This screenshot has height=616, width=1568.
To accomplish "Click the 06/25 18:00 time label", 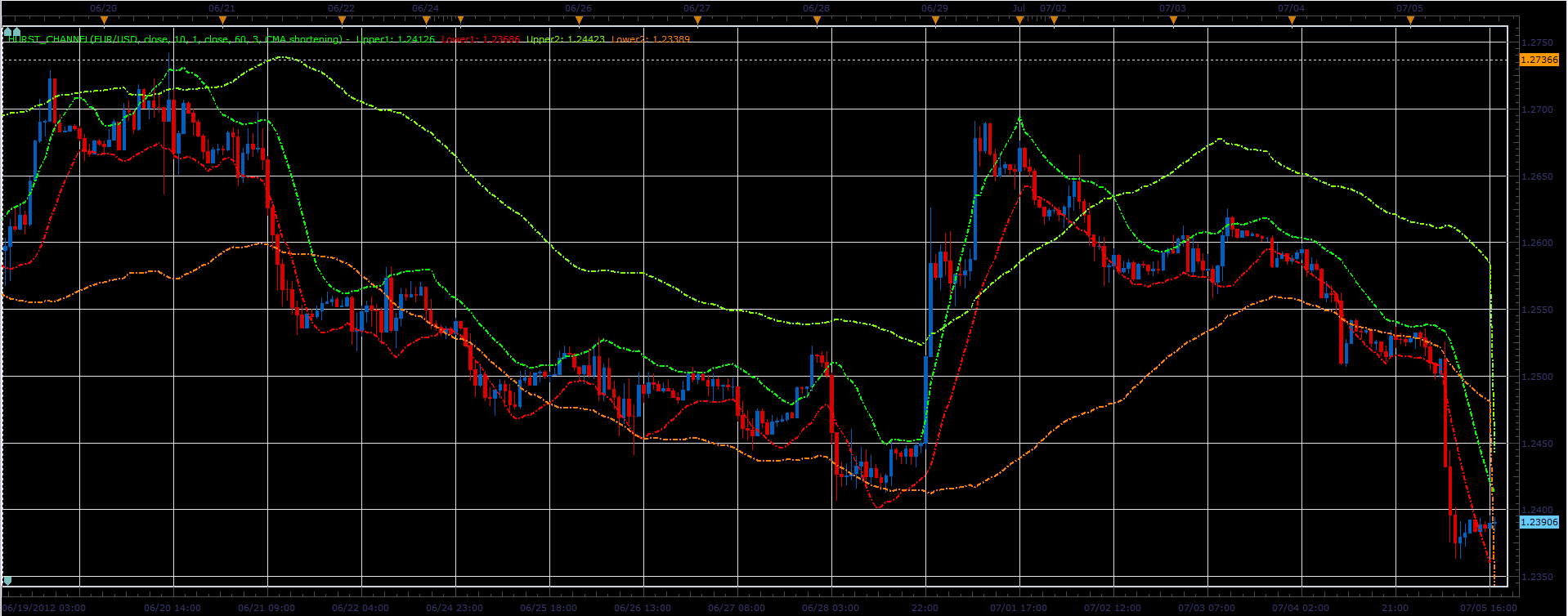I will click(x=549, y=608).
